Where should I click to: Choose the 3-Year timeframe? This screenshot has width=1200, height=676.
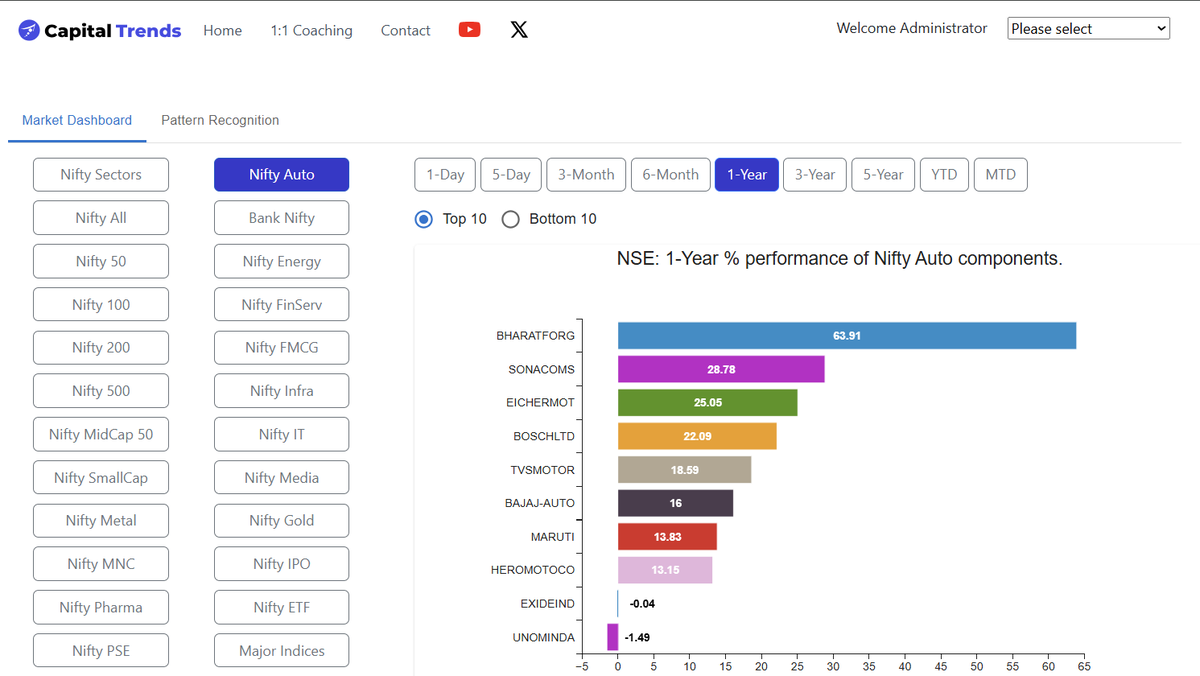click(x=815, y=174)
